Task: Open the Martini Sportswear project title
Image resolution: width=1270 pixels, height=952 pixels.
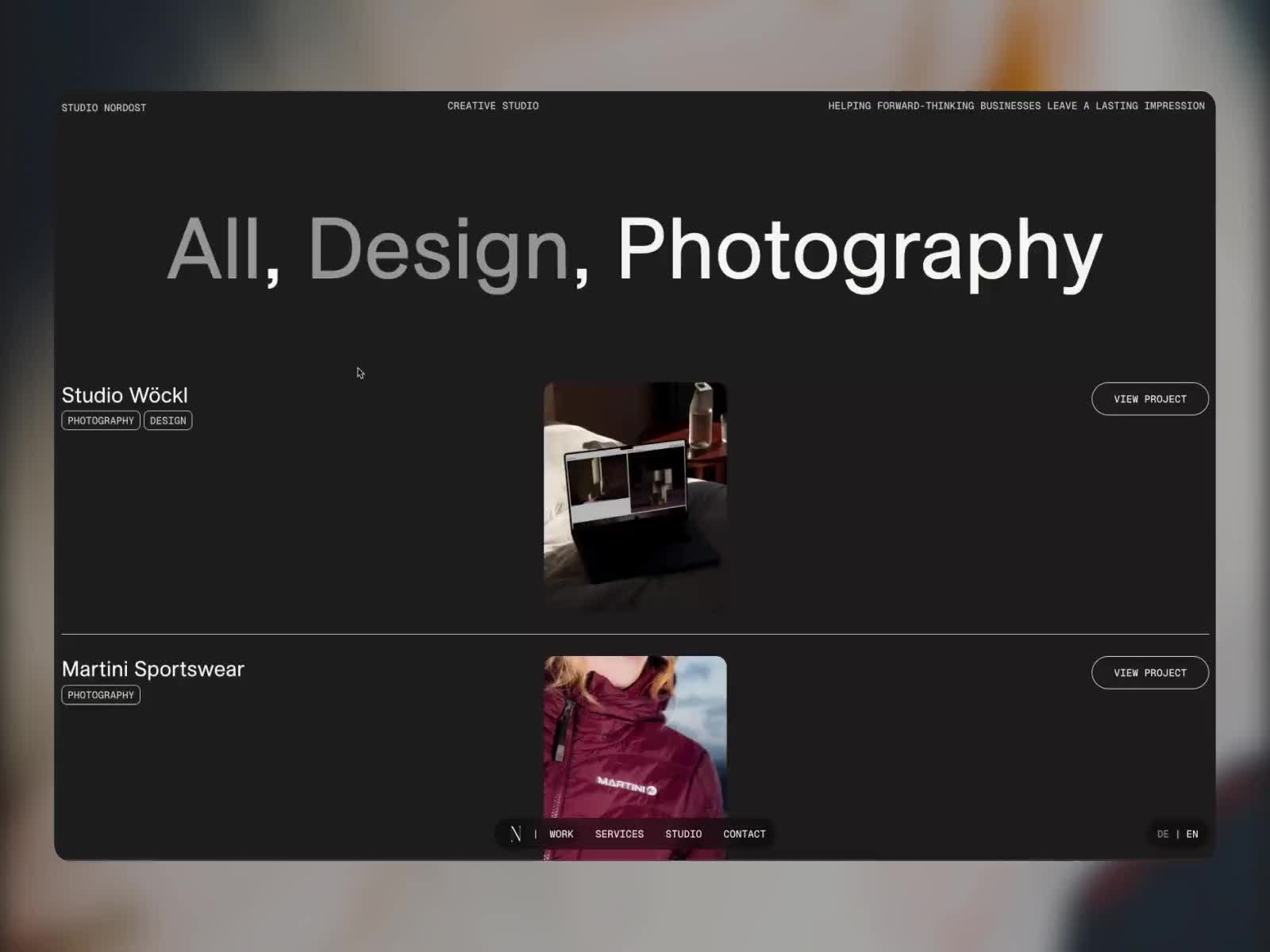Action: [153, 669]
